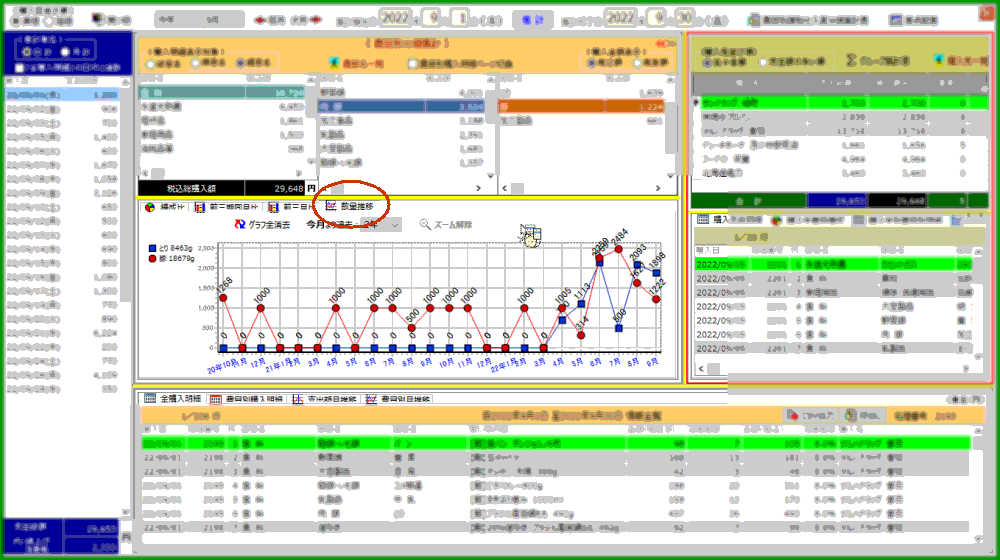
Task: Select the third radio in orange panel's left group
Action: pos(240,63)
